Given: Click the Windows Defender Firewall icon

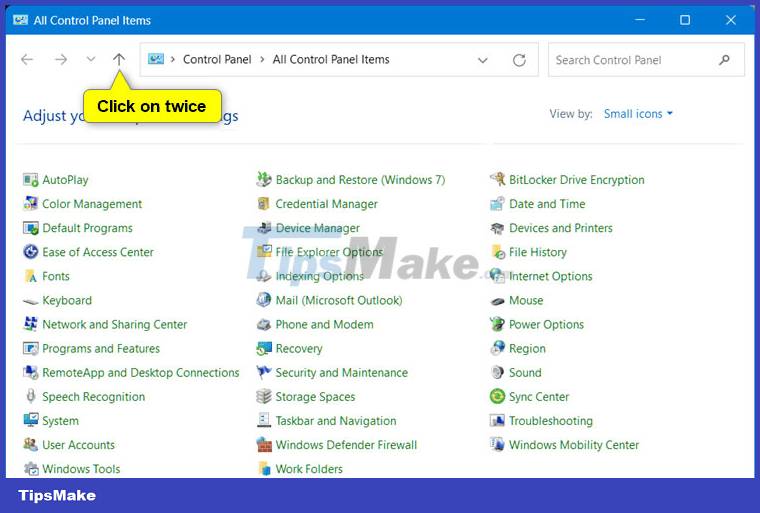Looking at the screenshot, I should (x=264, y=445).
